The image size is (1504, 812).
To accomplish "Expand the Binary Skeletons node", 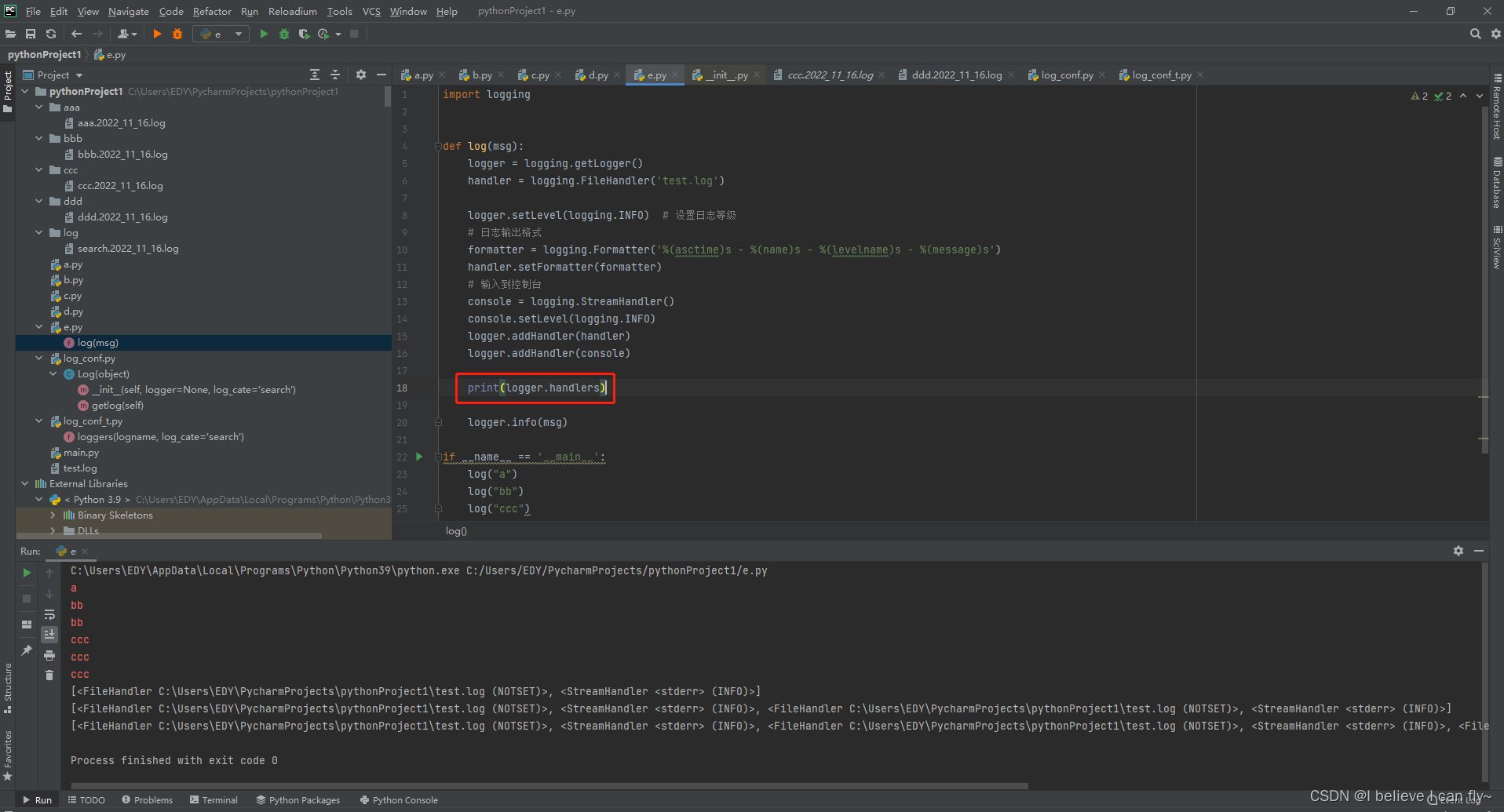I will (53, 515).
